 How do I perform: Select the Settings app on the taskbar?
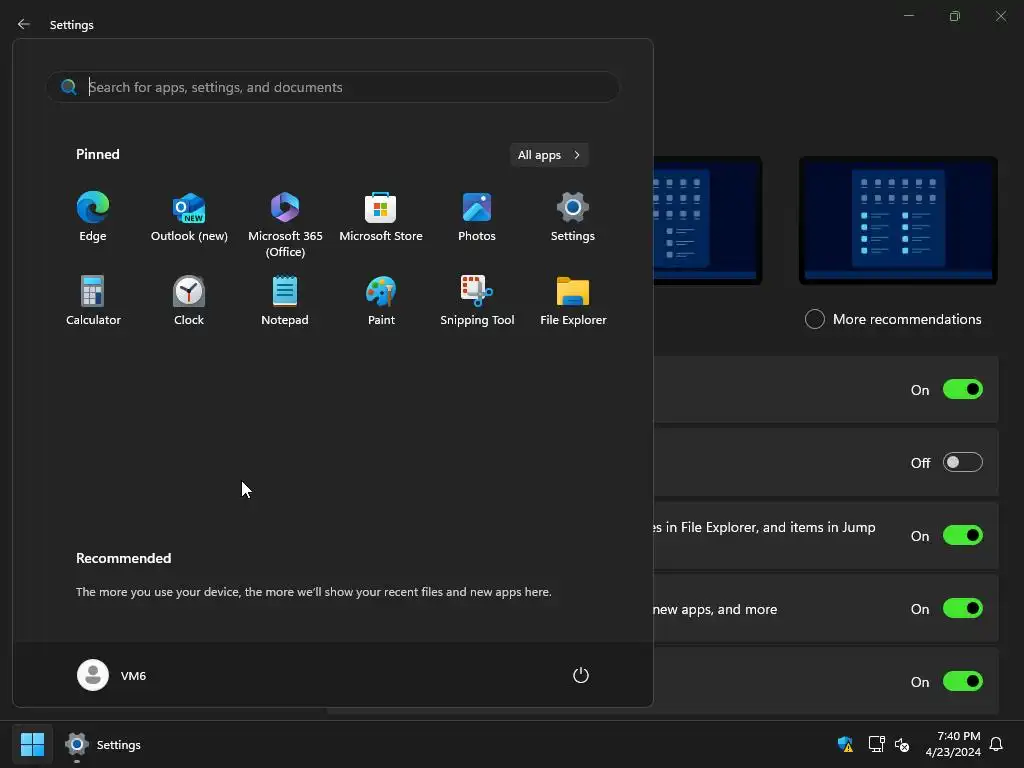coord(103,744)
